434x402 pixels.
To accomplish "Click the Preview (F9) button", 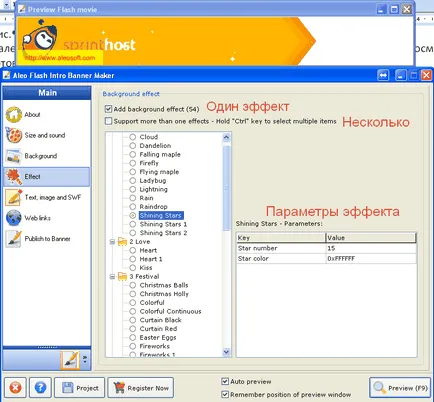I will (400, 388).
